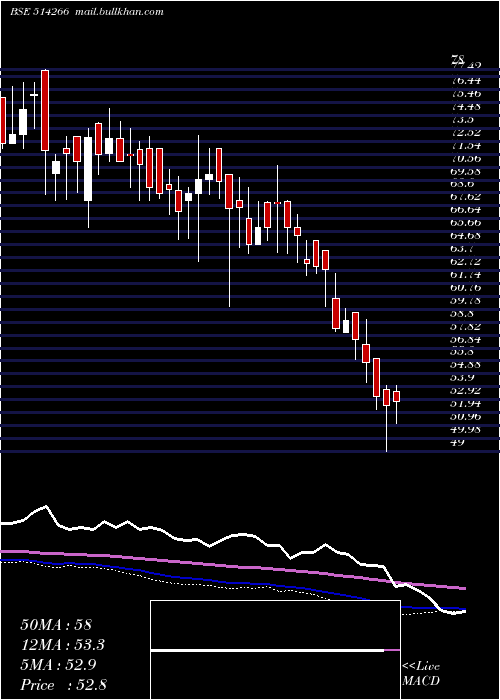500x700 pixels.
Task: Click the 61.74 price label
Action: (x=465, y=275)
